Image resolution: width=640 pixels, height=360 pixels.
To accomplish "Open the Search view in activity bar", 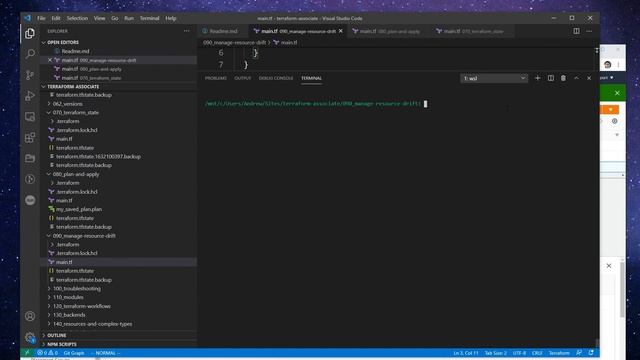I will click(x=30, y=54).
